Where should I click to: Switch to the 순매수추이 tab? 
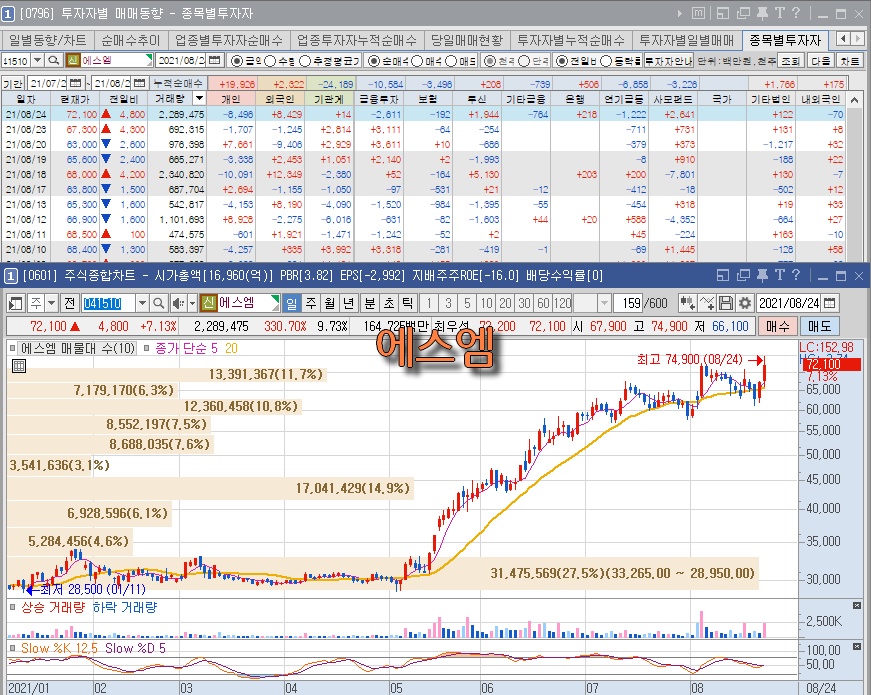coord(130,40)
